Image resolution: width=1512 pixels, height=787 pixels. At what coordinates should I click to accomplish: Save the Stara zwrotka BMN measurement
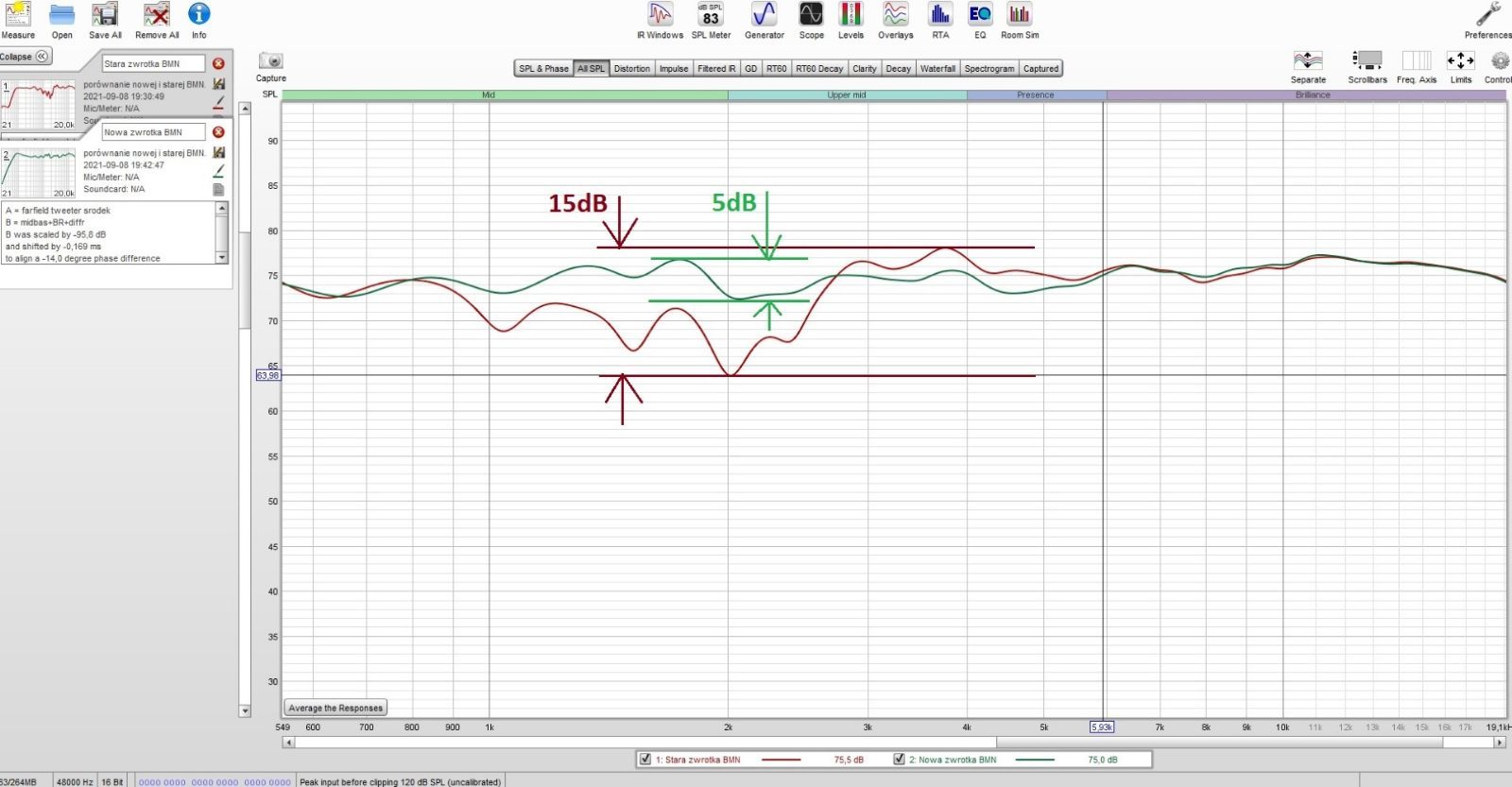[x=219, y=84]
